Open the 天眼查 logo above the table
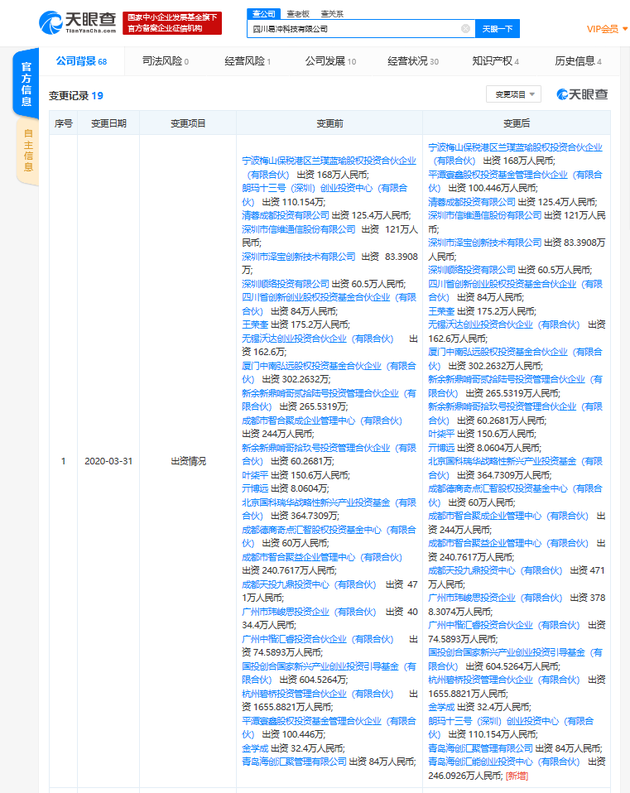Screen dimensions: 630x793 [x=582, y=94]
